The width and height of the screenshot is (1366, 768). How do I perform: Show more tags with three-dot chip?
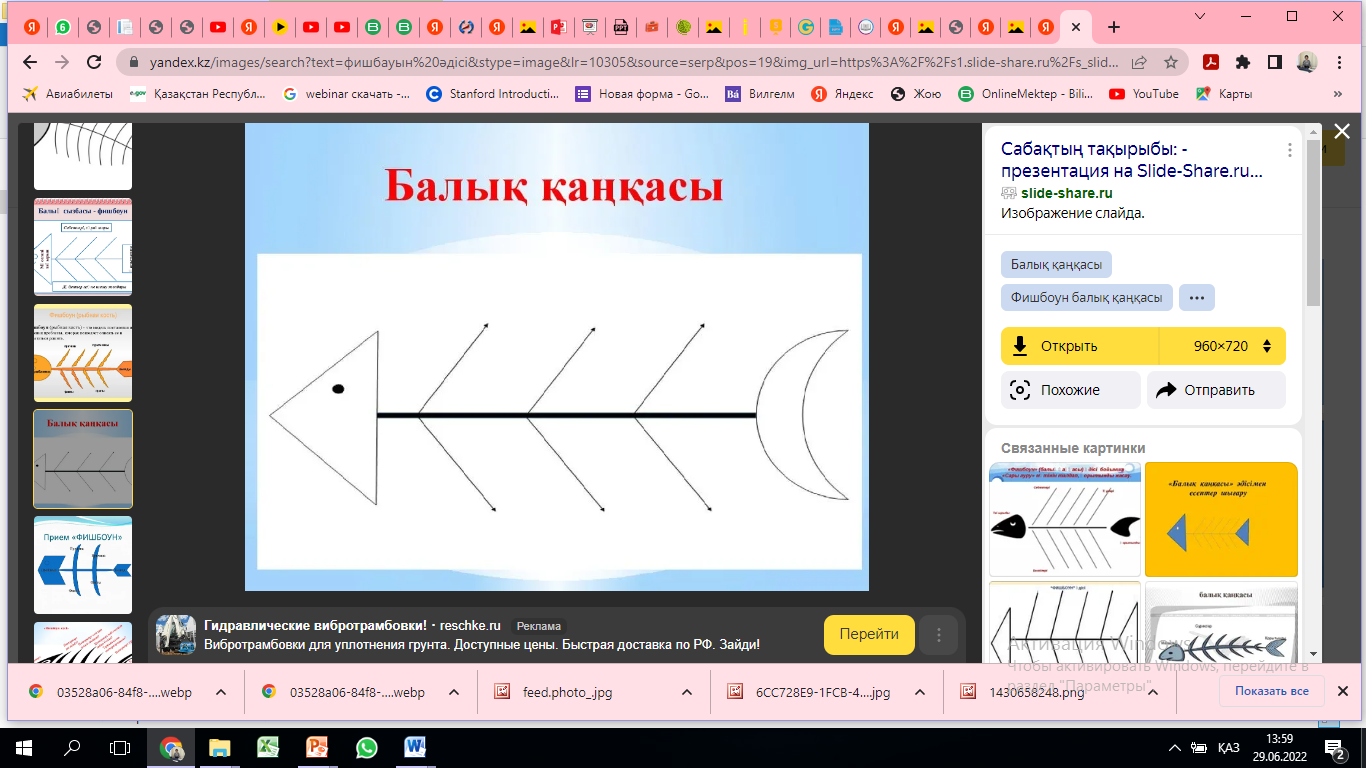point(1196,298)
